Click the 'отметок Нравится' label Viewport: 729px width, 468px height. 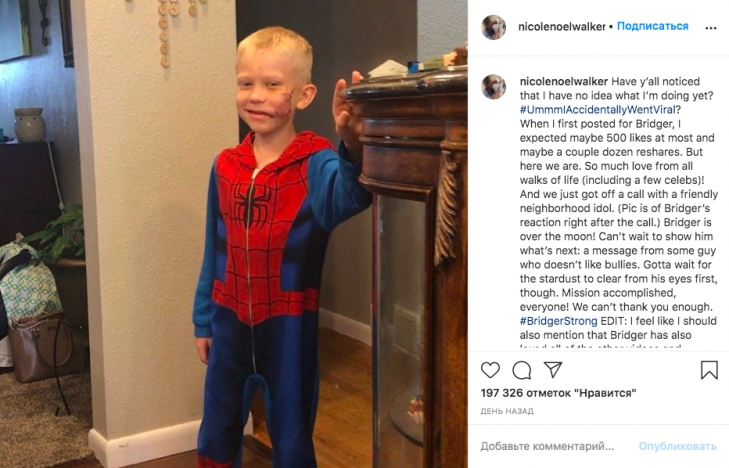pos(582,393)
